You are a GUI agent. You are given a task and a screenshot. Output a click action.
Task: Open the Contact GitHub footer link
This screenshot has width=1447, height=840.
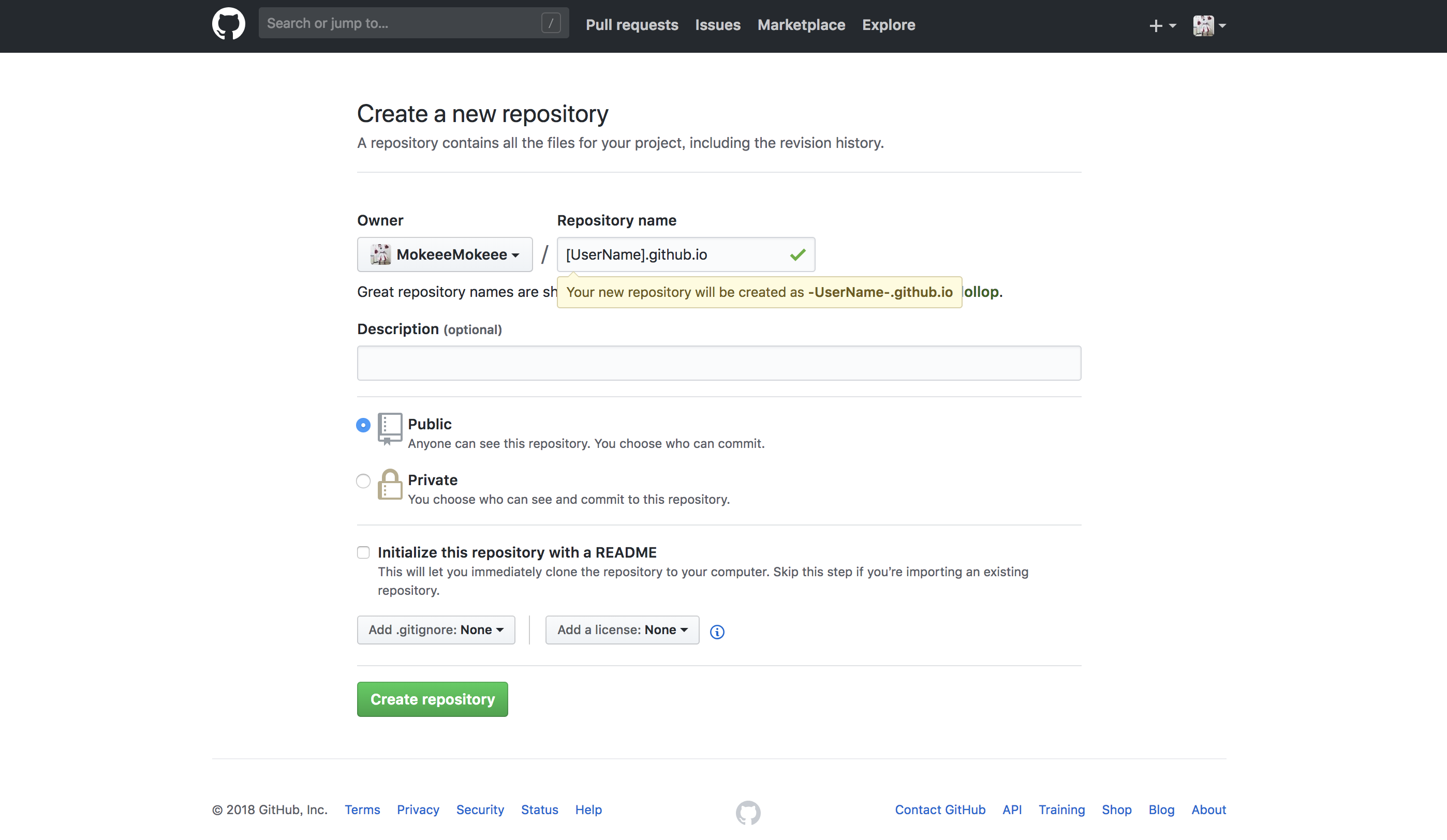coord(940,809)
